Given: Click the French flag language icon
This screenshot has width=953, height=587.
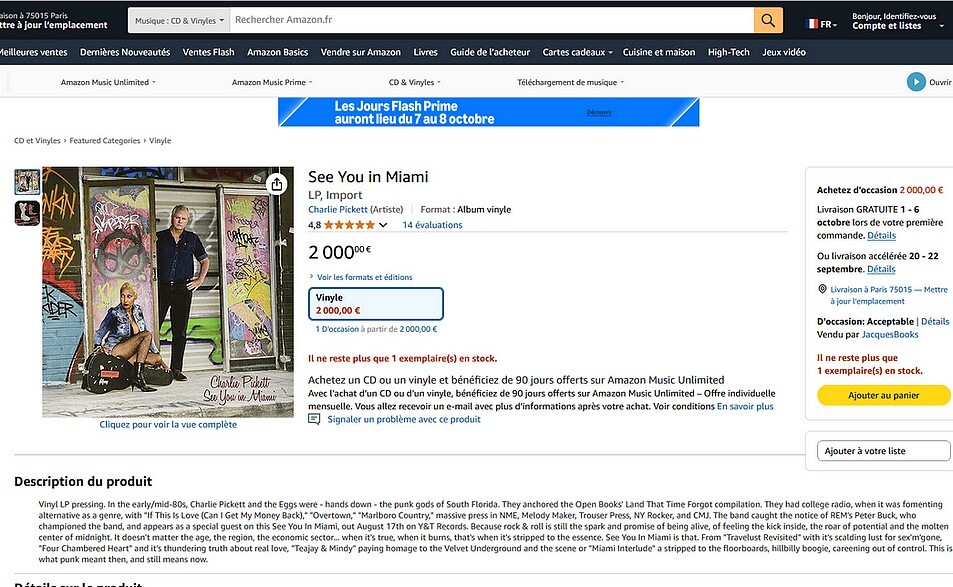Looking at the screenshot, I should point(812,24).
